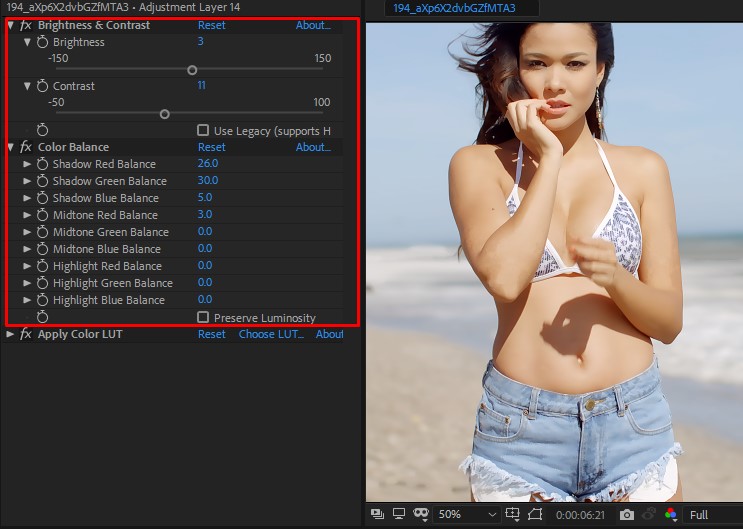
Task: Select the Midtone Green Balance property name
Action: [x=111, y=232]
